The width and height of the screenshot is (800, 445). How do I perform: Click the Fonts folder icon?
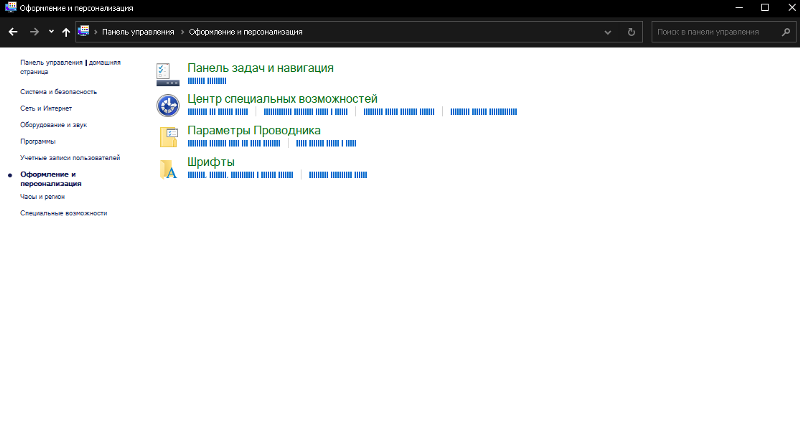(x=168, y=169)
